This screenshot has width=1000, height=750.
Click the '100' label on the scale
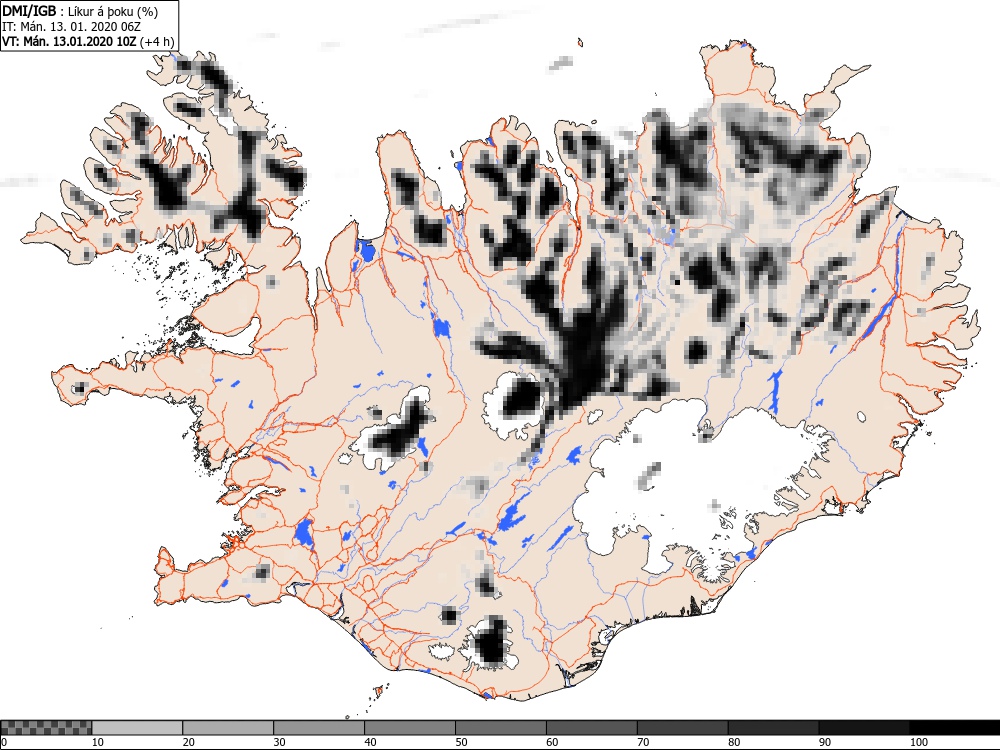tap(919, 742)
